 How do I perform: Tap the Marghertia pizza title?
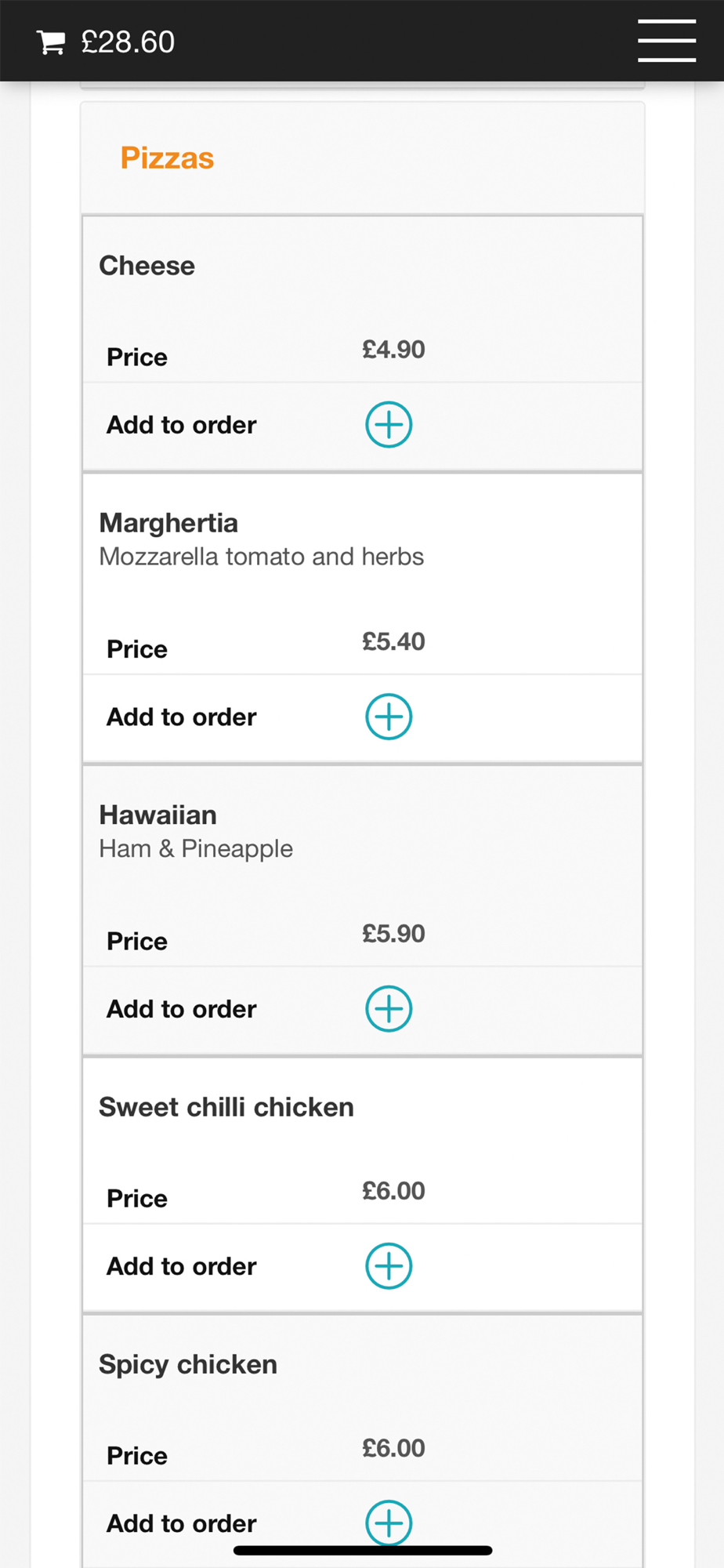[168, 523]
